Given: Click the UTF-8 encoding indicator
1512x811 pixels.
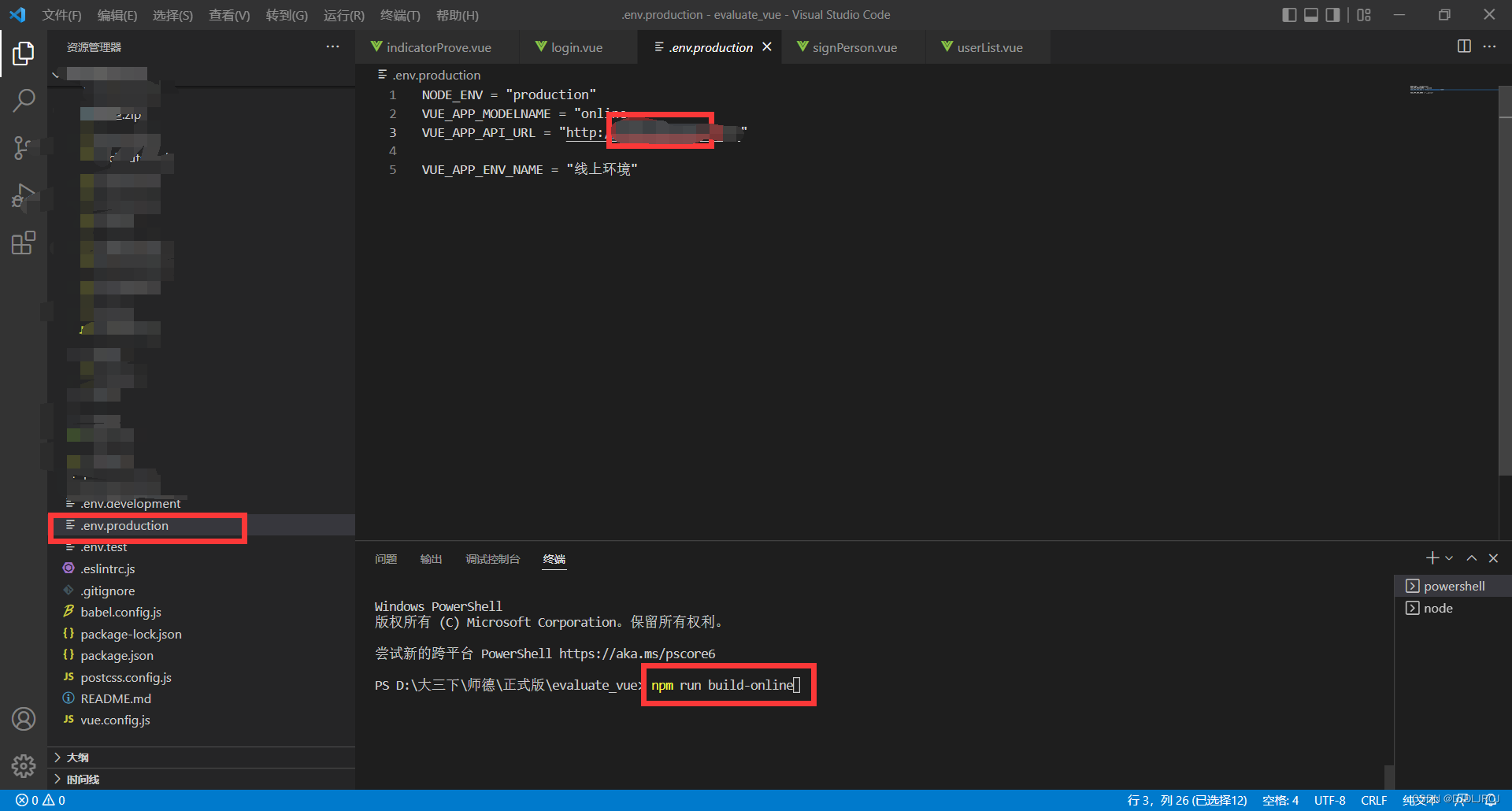Looking at the screenshot, I should (1330, 800).
